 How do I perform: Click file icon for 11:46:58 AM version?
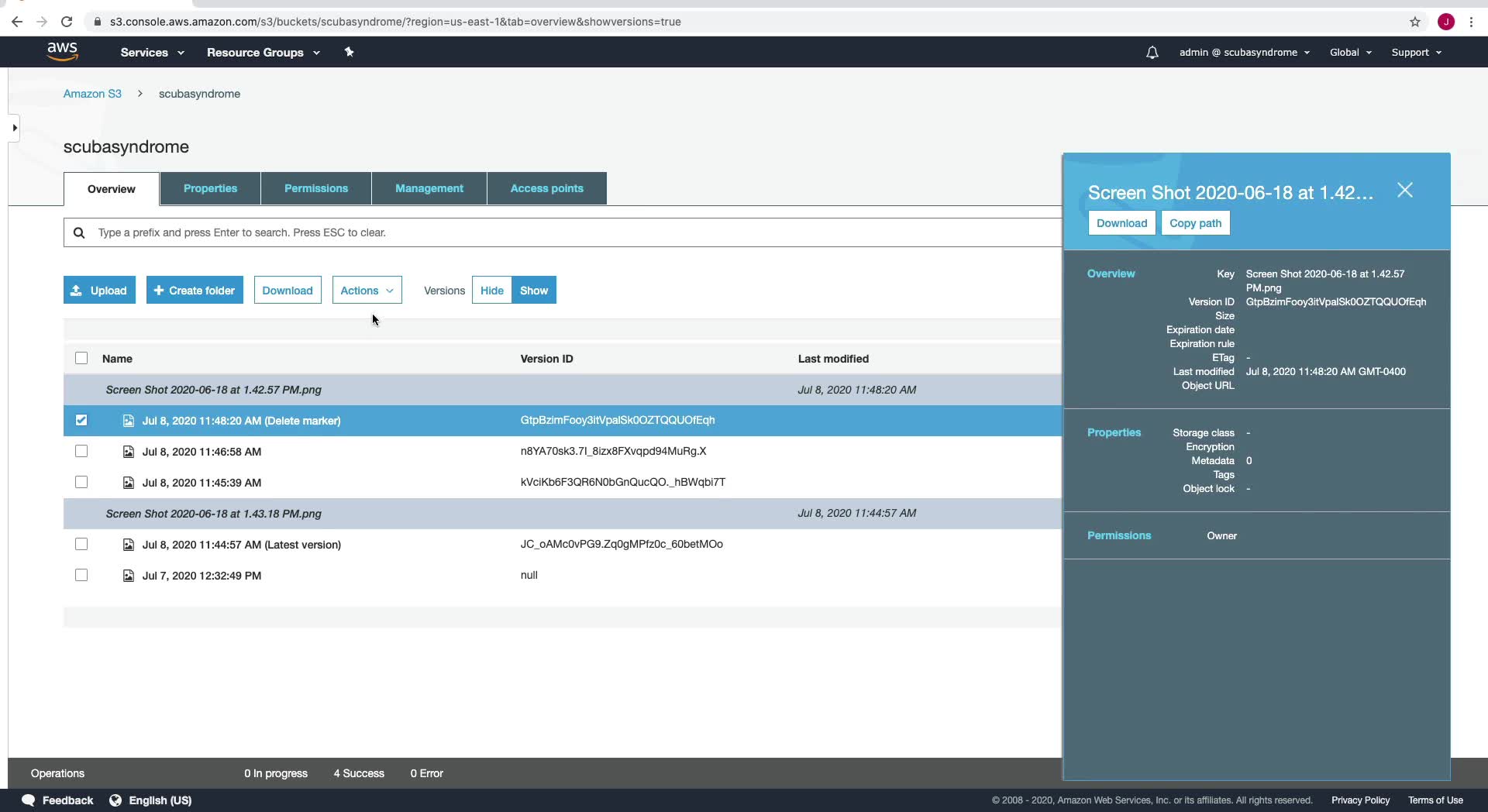pos(129,452)
